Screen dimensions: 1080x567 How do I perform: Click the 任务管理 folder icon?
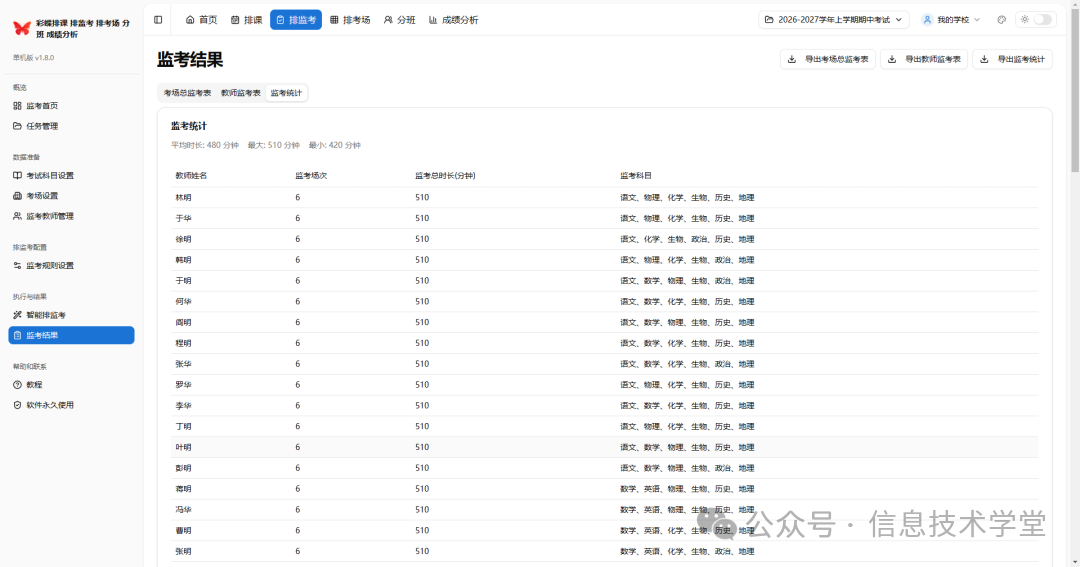tap(17, 126)
